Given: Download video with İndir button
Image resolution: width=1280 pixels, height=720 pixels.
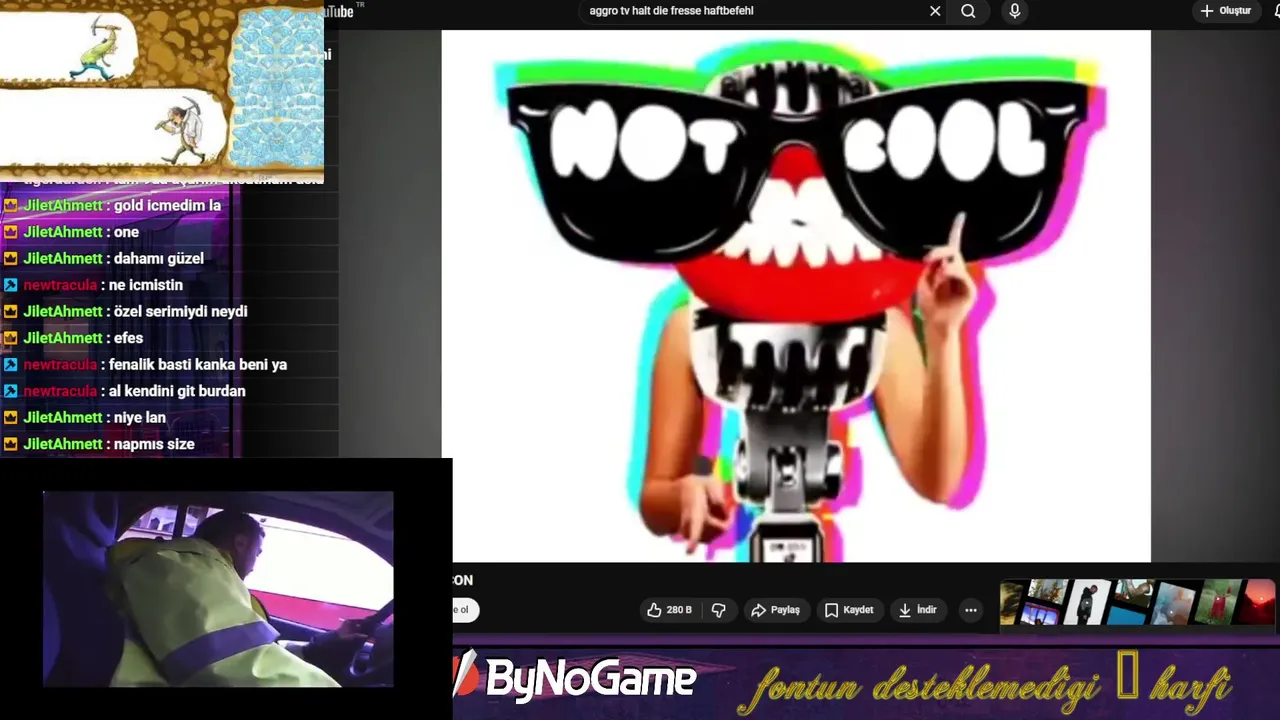Looking at the screenshot, I should (x=918, y=610).
